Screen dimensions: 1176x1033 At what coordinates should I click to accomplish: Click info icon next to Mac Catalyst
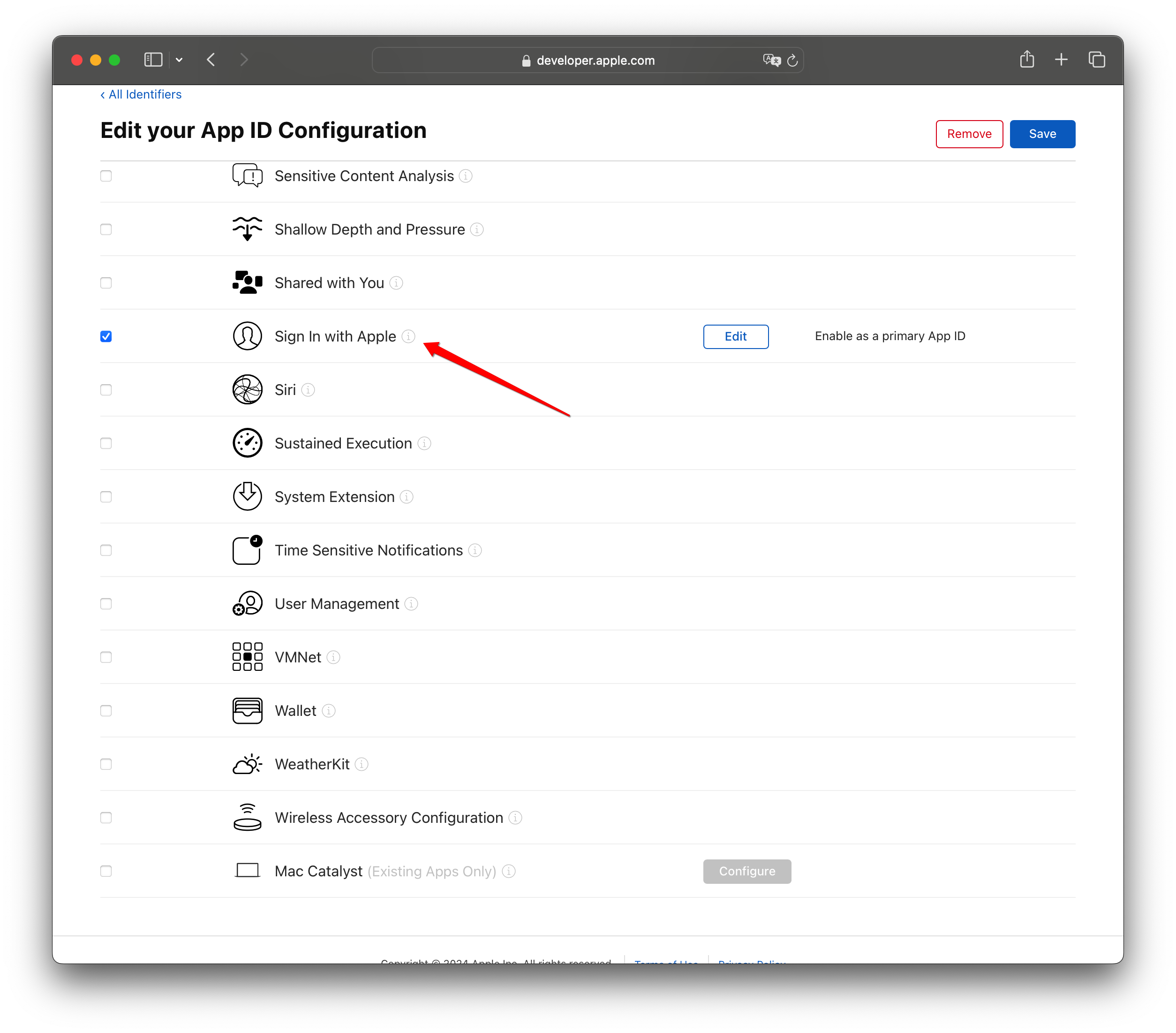coord(509,871)
